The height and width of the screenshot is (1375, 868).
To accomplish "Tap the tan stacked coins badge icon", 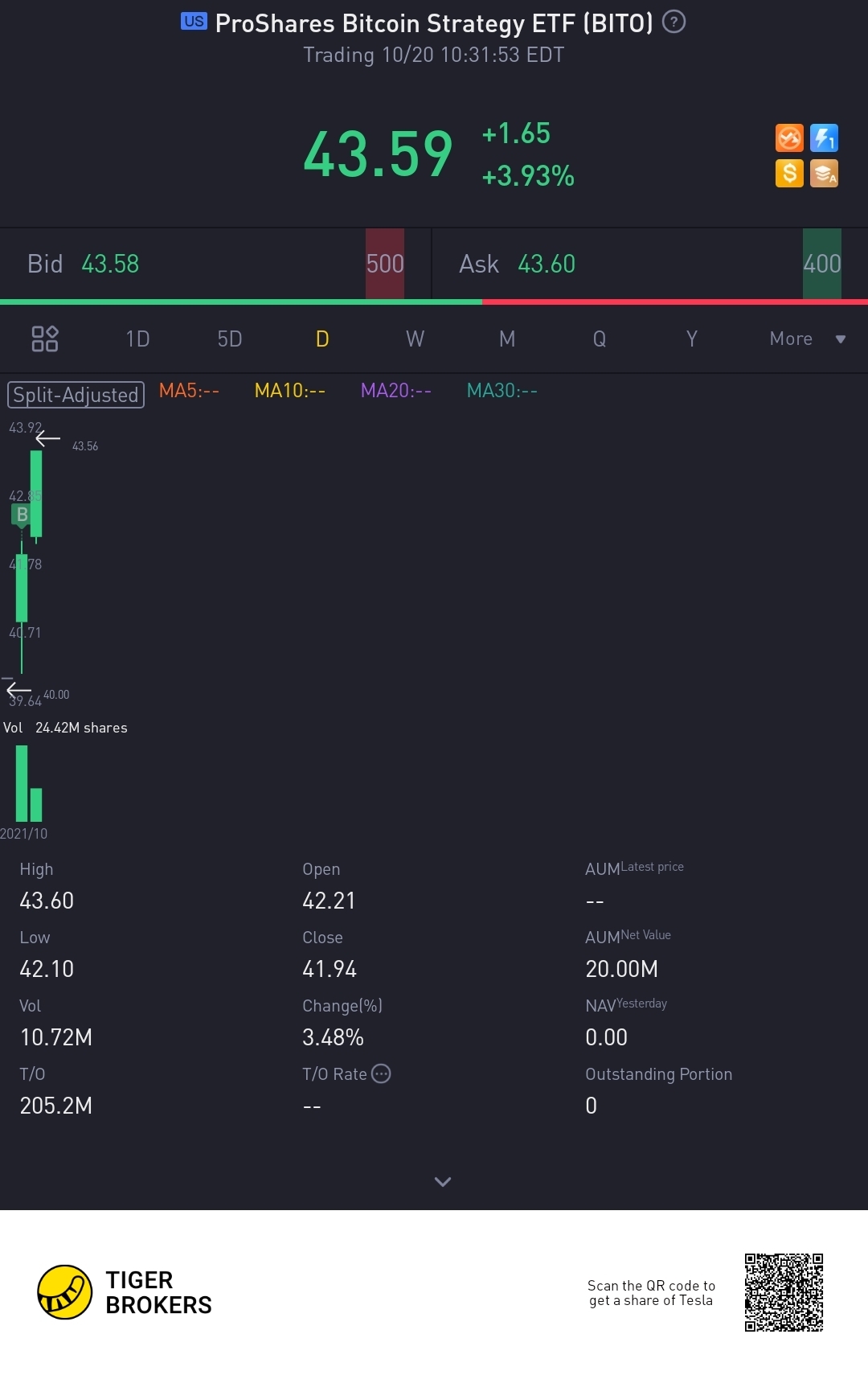I will coord(824,173).
